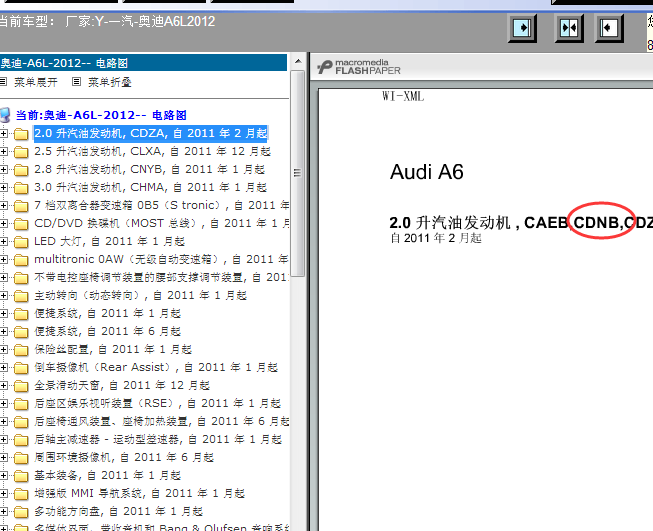Click folder icon of 主动转向
The width and height of the screenshot is (653, 531).
click(x=21, y=296)
